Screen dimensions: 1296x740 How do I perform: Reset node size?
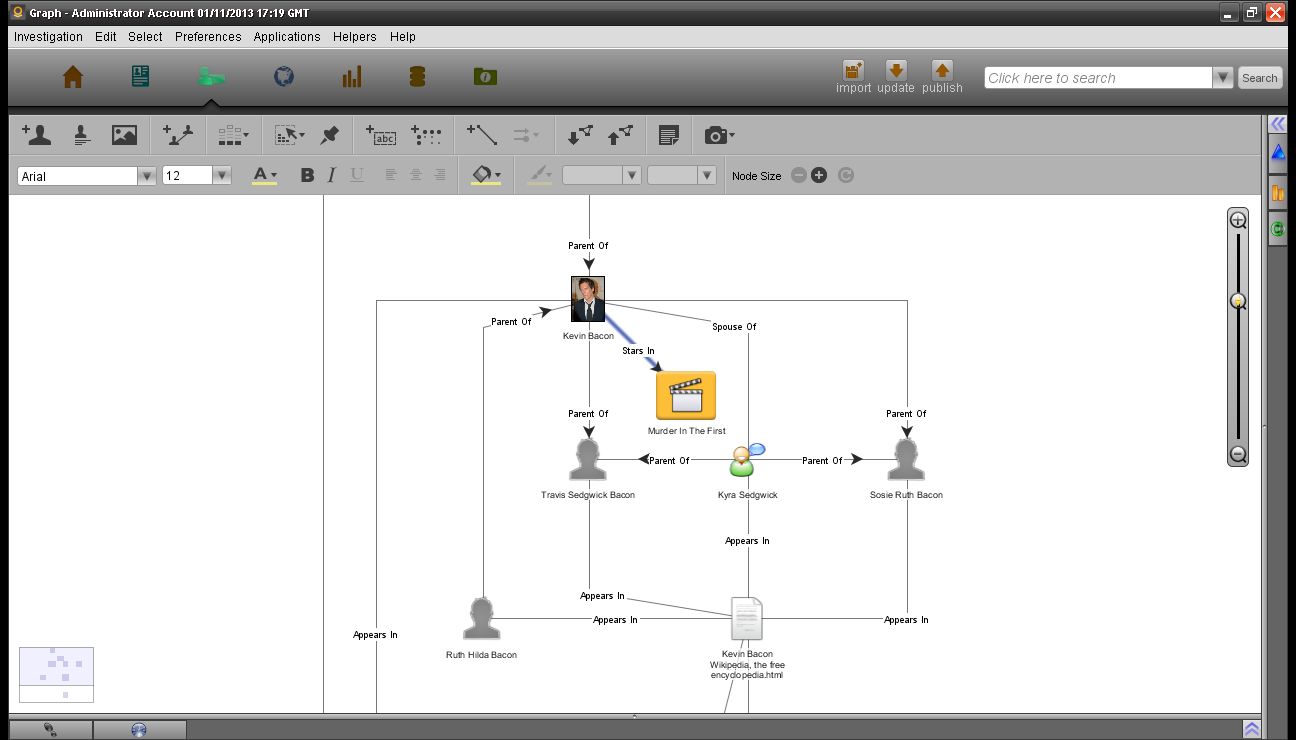point(846,175)
